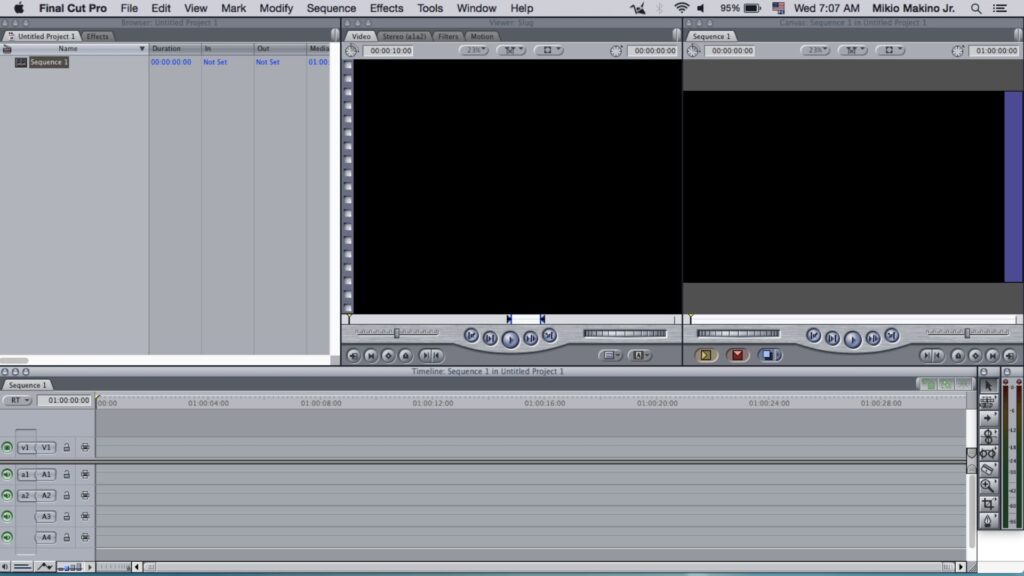Screen dimensions: 1024x576
Task: Select the Razor Blade tool
Action: coord(988,469)
